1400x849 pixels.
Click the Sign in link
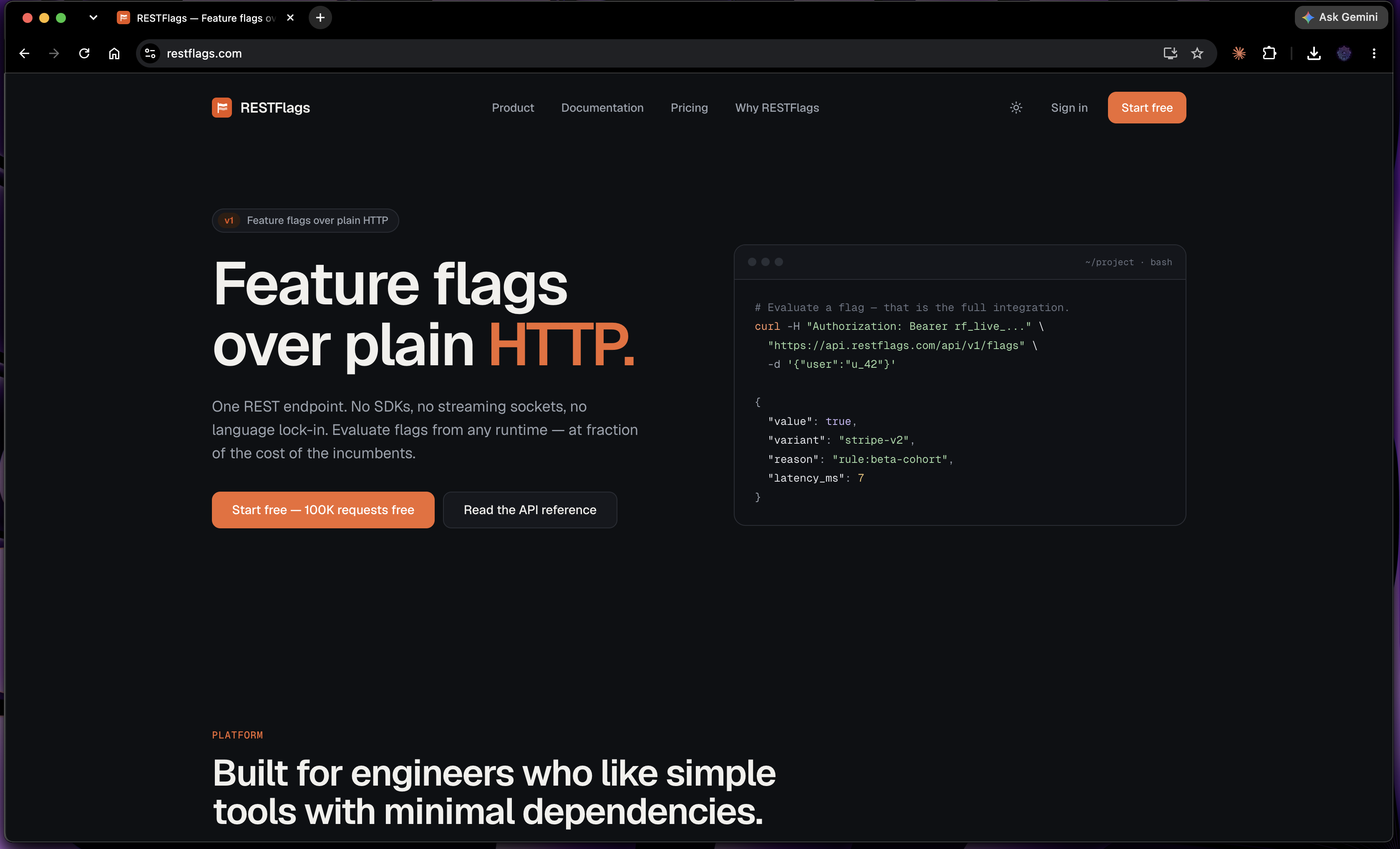[1069, 108]
